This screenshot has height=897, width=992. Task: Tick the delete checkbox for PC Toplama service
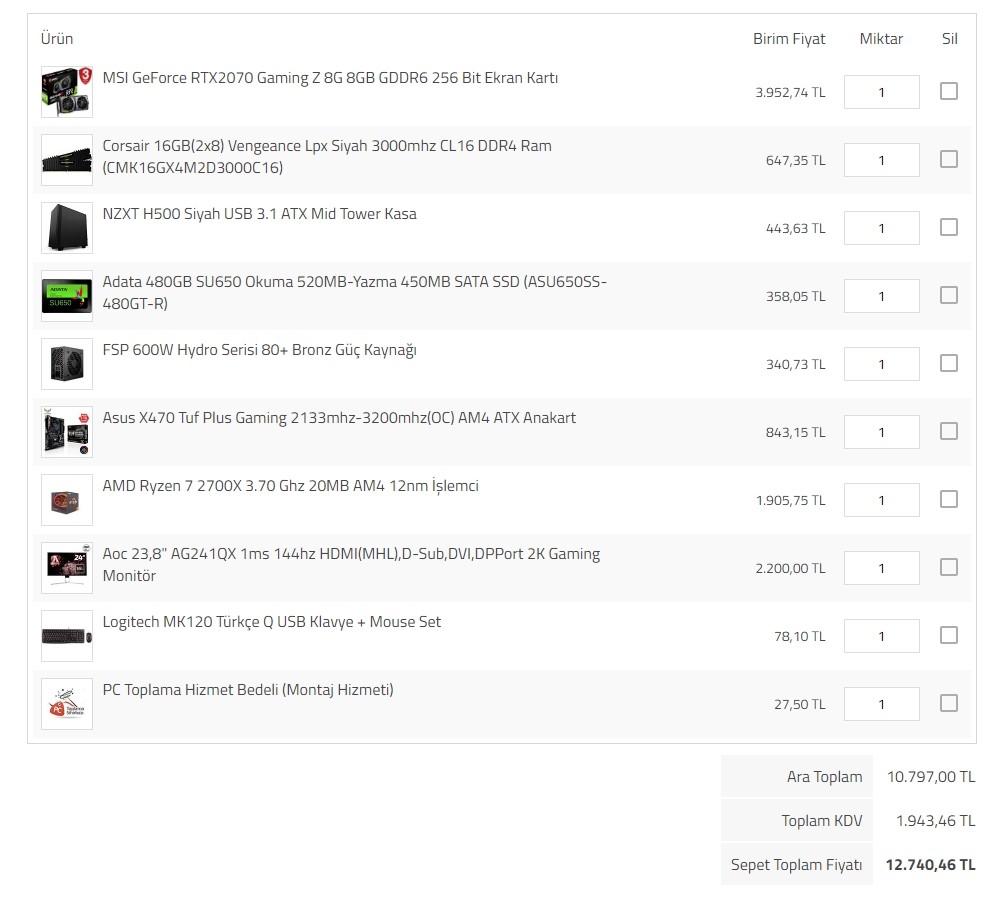click(949, 703)
